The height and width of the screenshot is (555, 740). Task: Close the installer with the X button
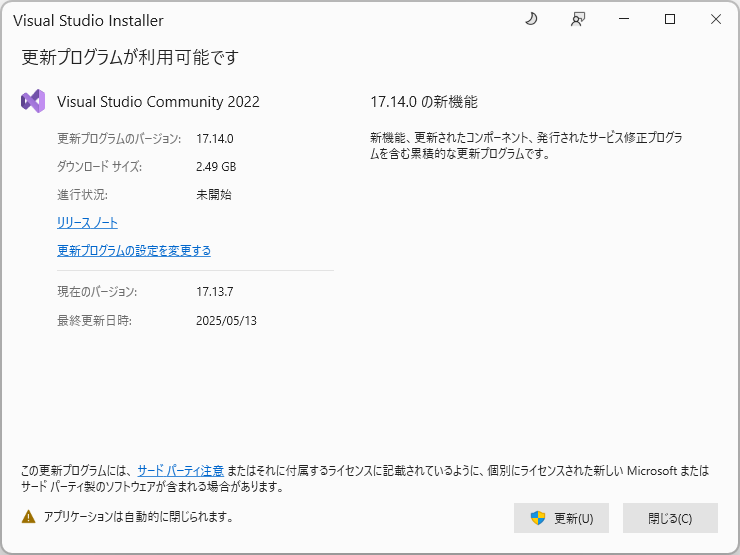(716, 19)
